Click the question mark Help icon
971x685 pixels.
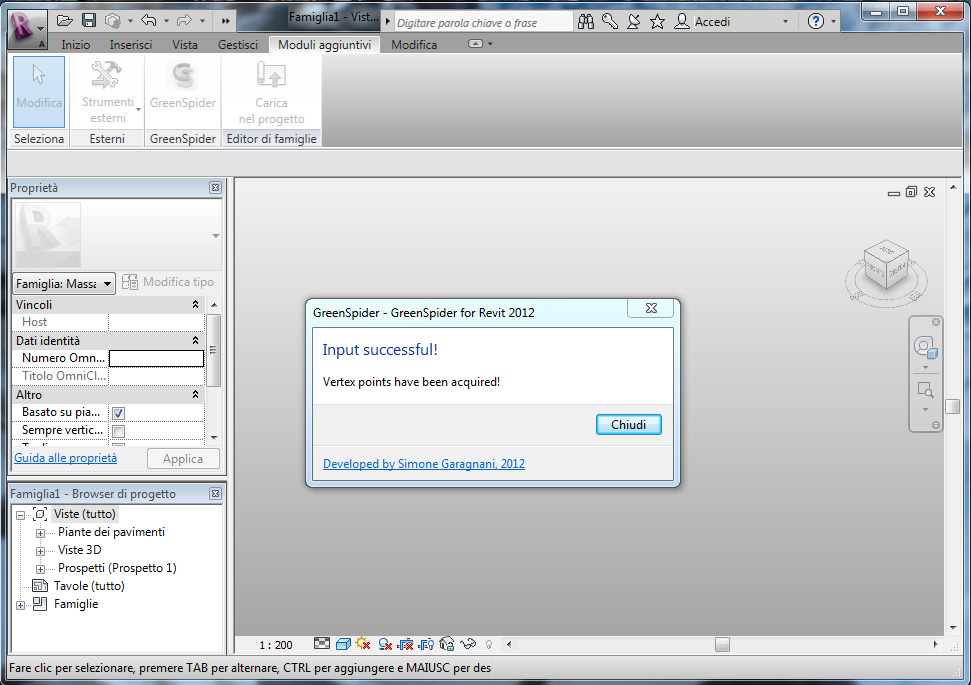pyautogui.click(x=816, y=22)
